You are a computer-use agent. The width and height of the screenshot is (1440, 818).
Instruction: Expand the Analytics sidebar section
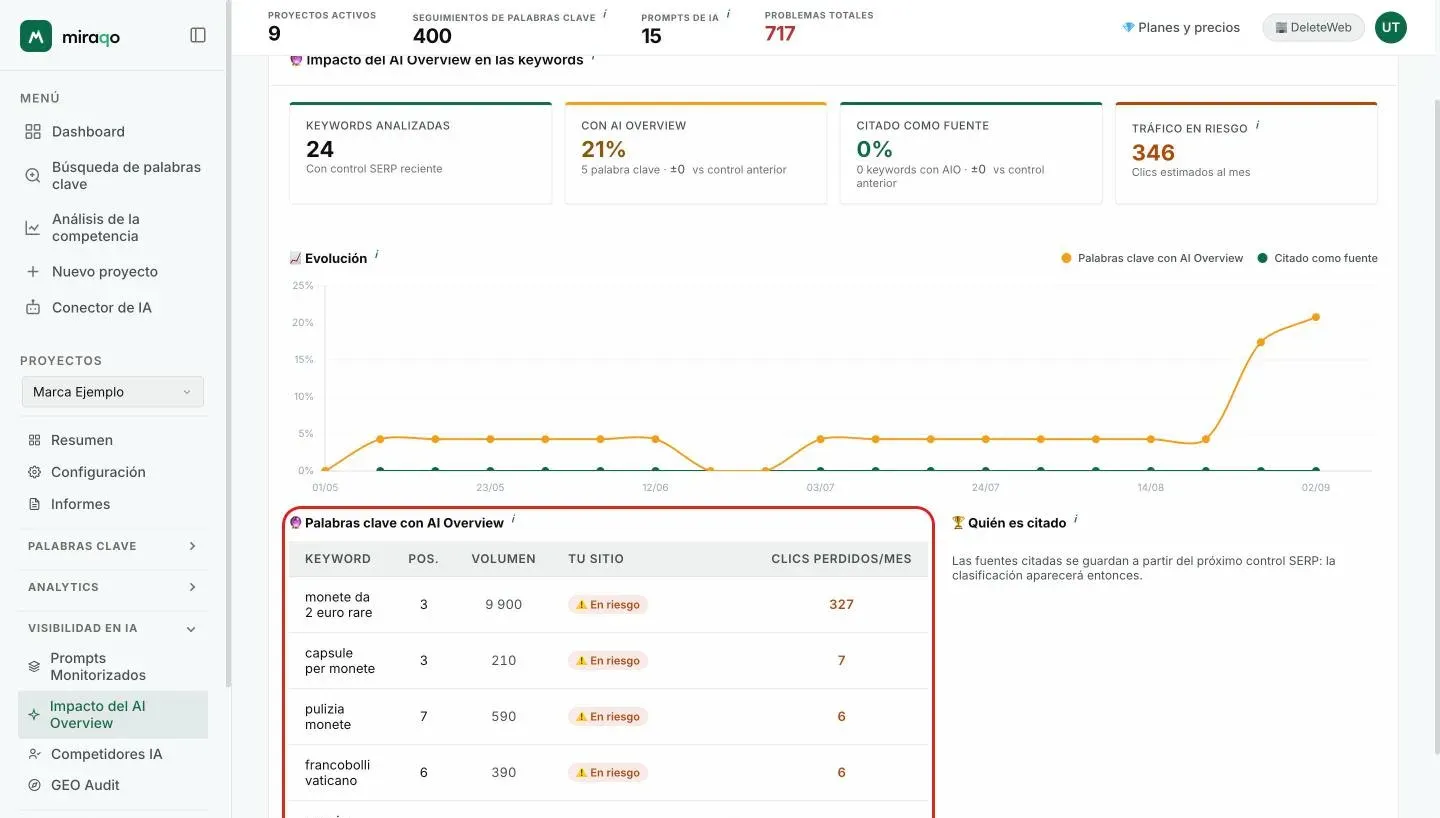(112, 587)
